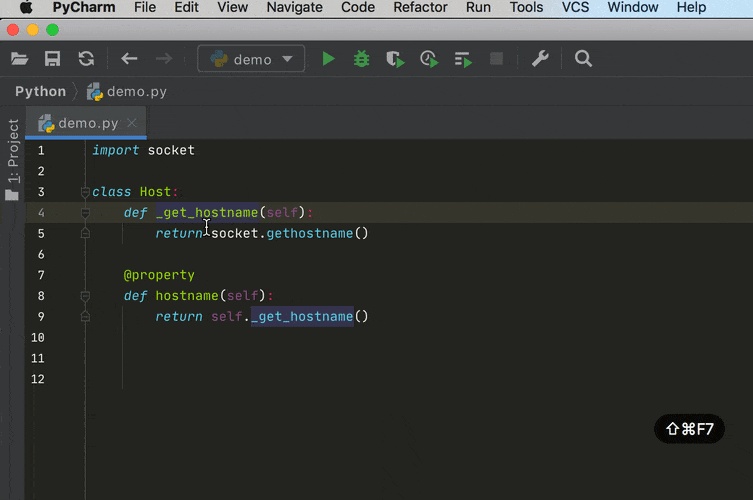This screenshot has height=500, width=753.
Task: Open the File menu
Action: pyautogui.click(x=145, y=7)
